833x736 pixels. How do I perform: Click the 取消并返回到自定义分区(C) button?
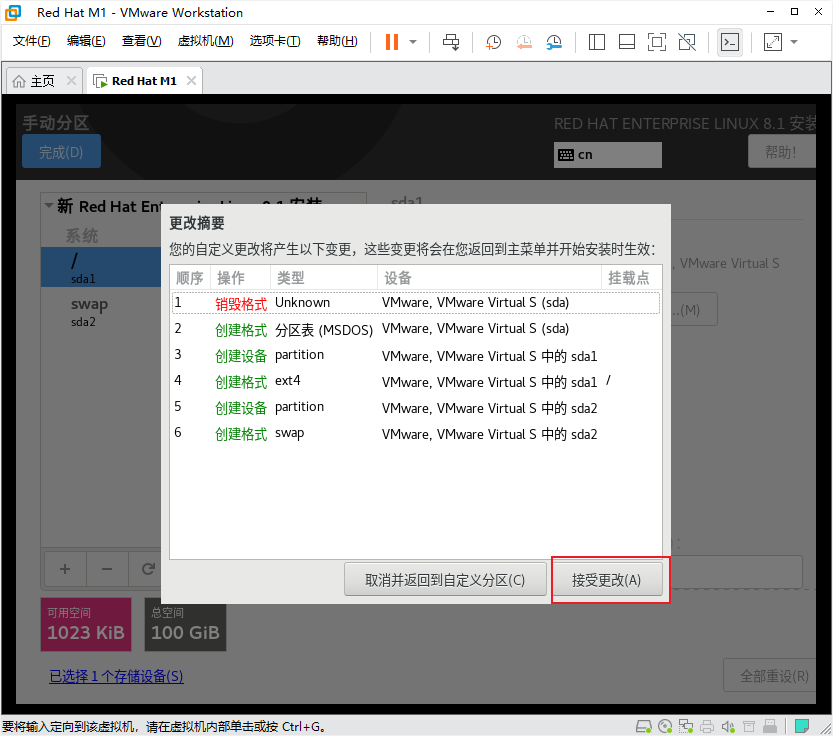point(445,580)
